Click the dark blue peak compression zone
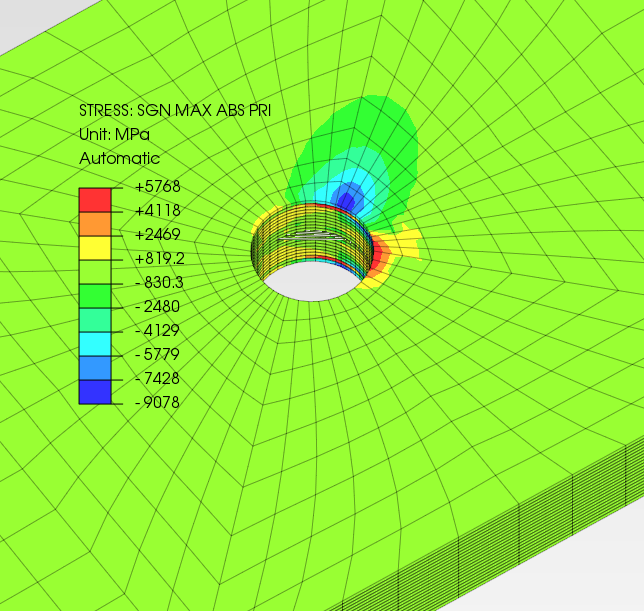Screen dimensions: 644x611 point(346,201)
